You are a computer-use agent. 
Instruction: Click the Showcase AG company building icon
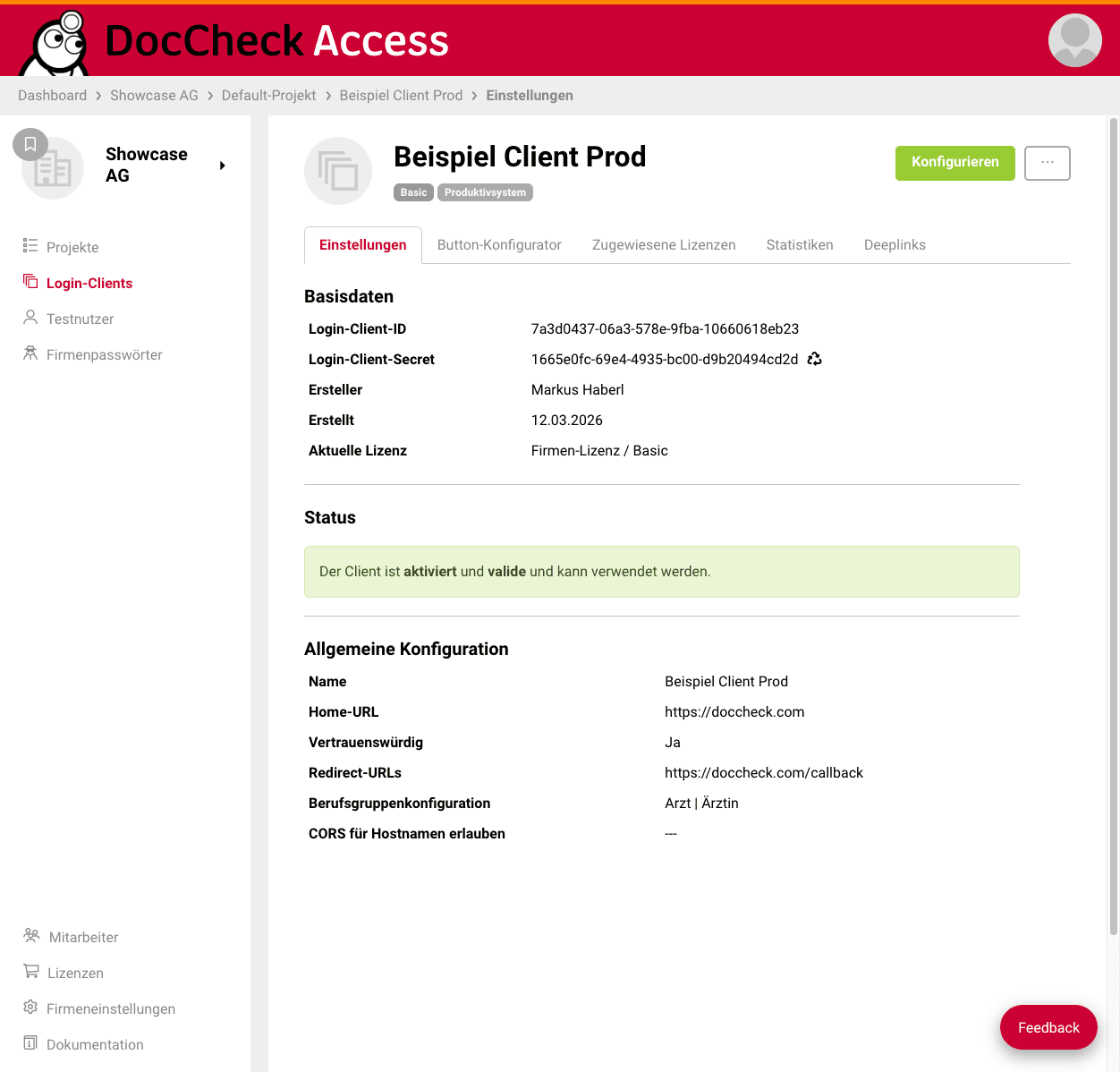pos(53,168)
